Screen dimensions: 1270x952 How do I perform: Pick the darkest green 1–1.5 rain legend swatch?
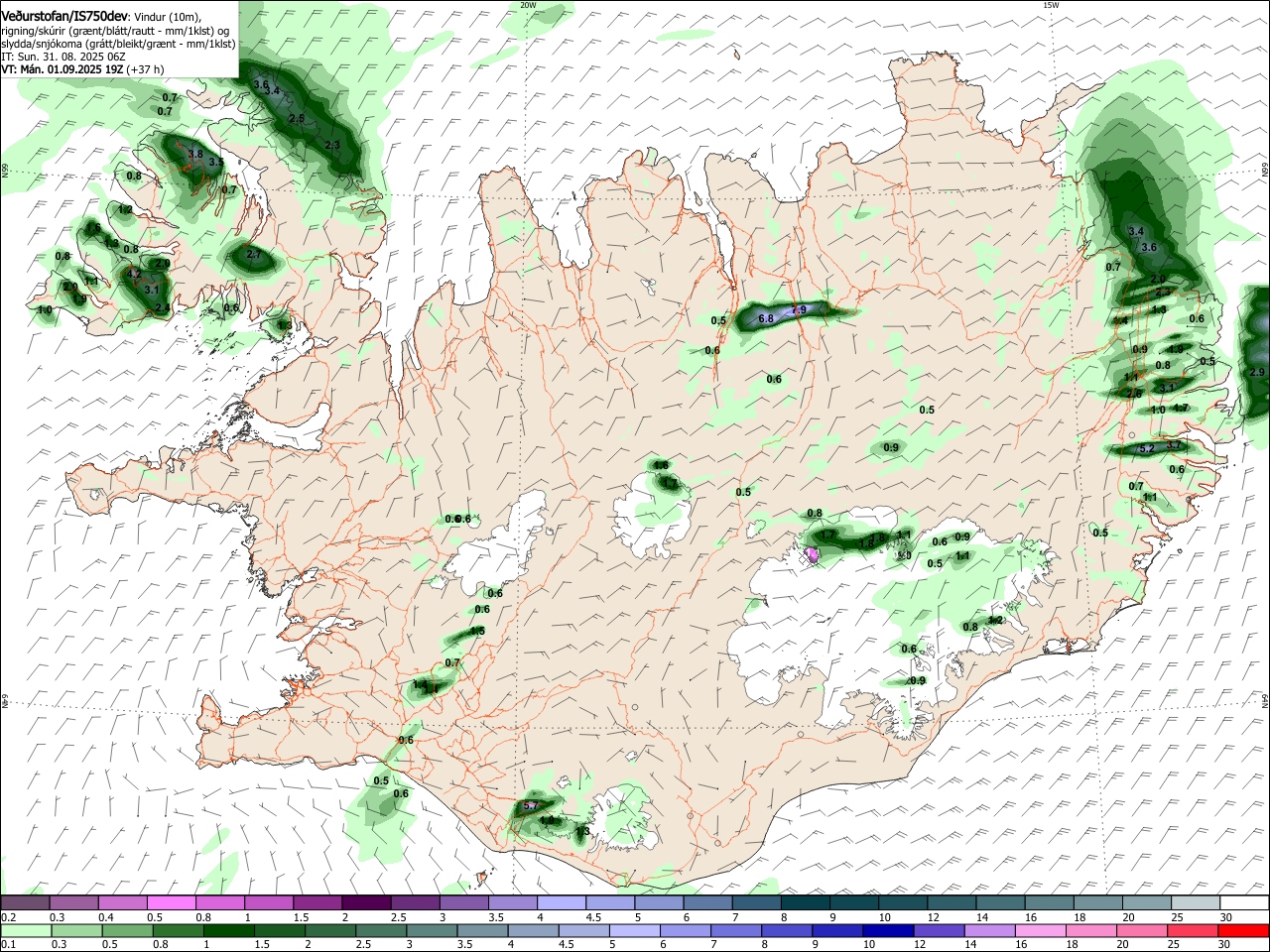(228, 930)
